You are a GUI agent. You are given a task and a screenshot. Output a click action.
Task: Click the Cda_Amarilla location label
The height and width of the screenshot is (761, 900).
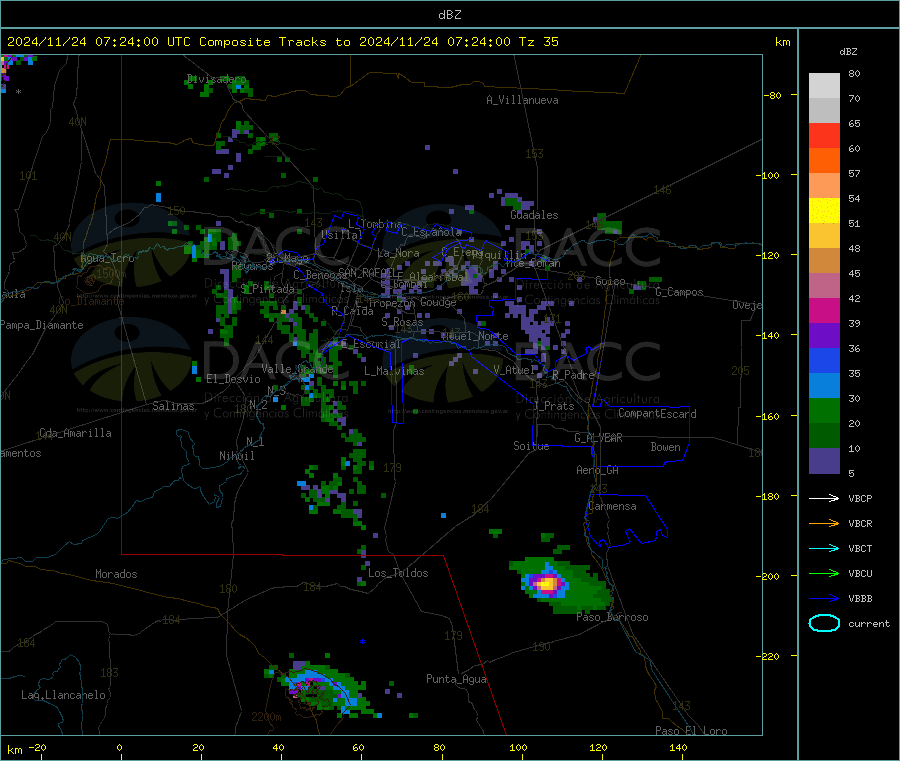pos(75,433)
